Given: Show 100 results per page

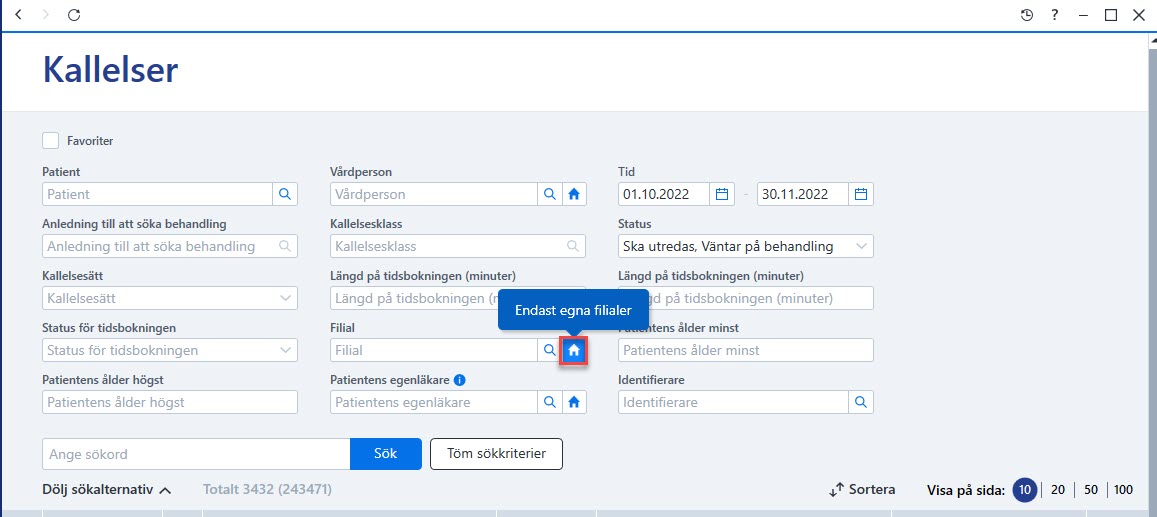Looking at the screenshot, I should pos(1124,490).
